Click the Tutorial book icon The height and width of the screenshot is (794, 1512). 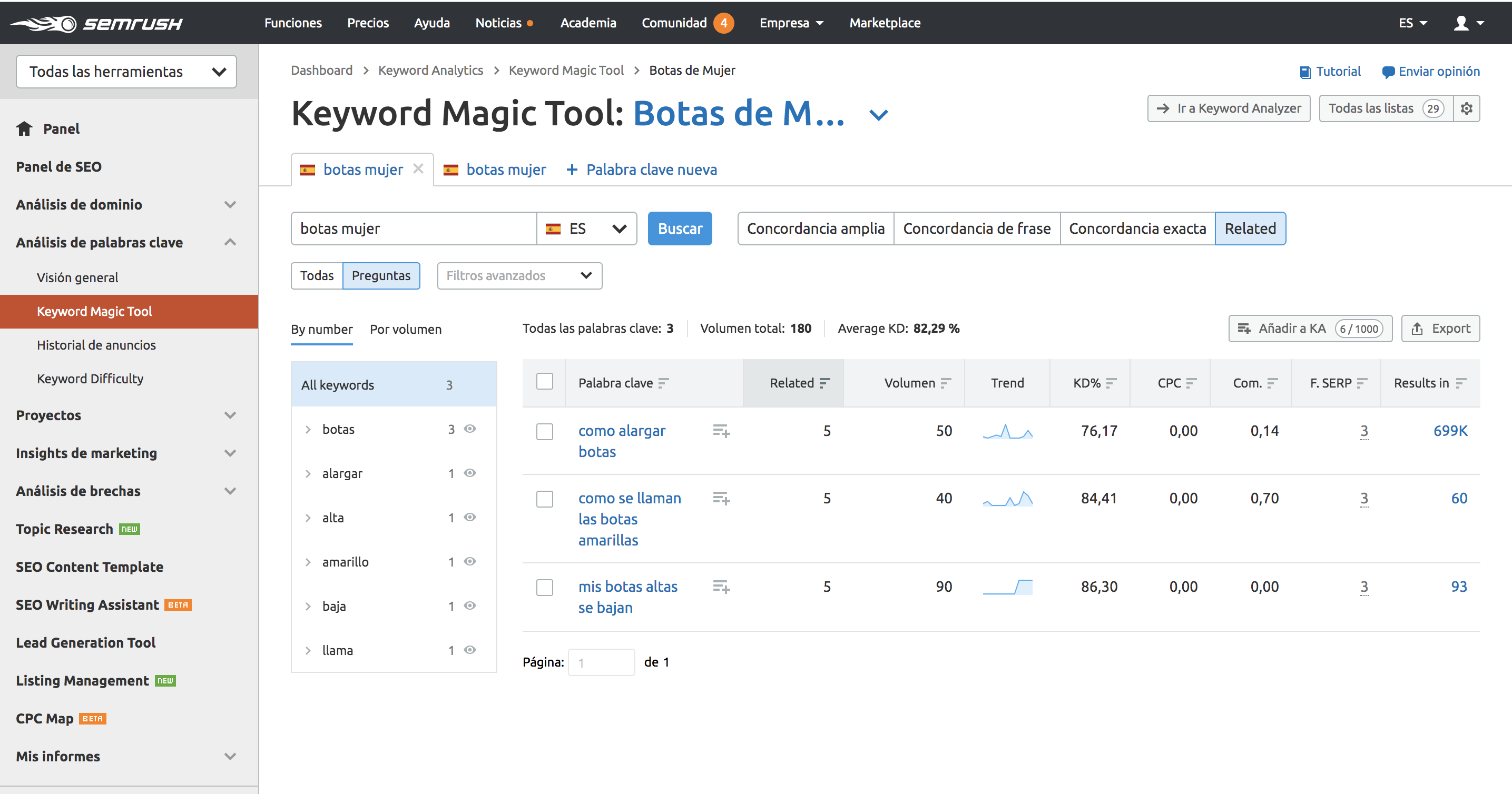pos(1305,72)
